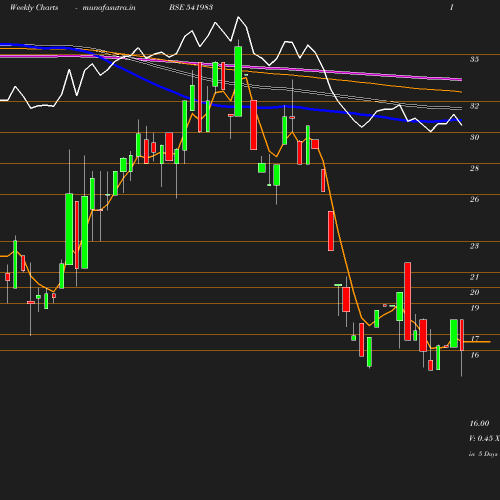The image size is (500, 500).
Task: Click the price axis label 32
Action: pos(474,106)
